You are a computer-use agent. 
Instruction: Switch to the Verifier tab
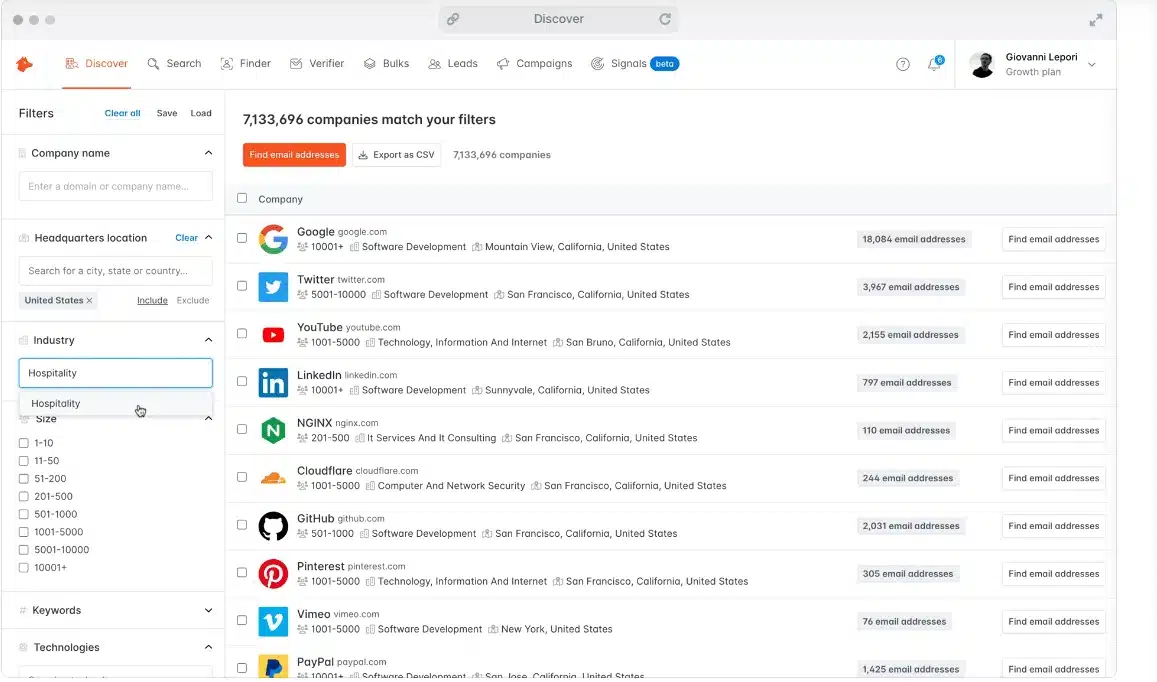pyautogui.click(x=317, y=63)
